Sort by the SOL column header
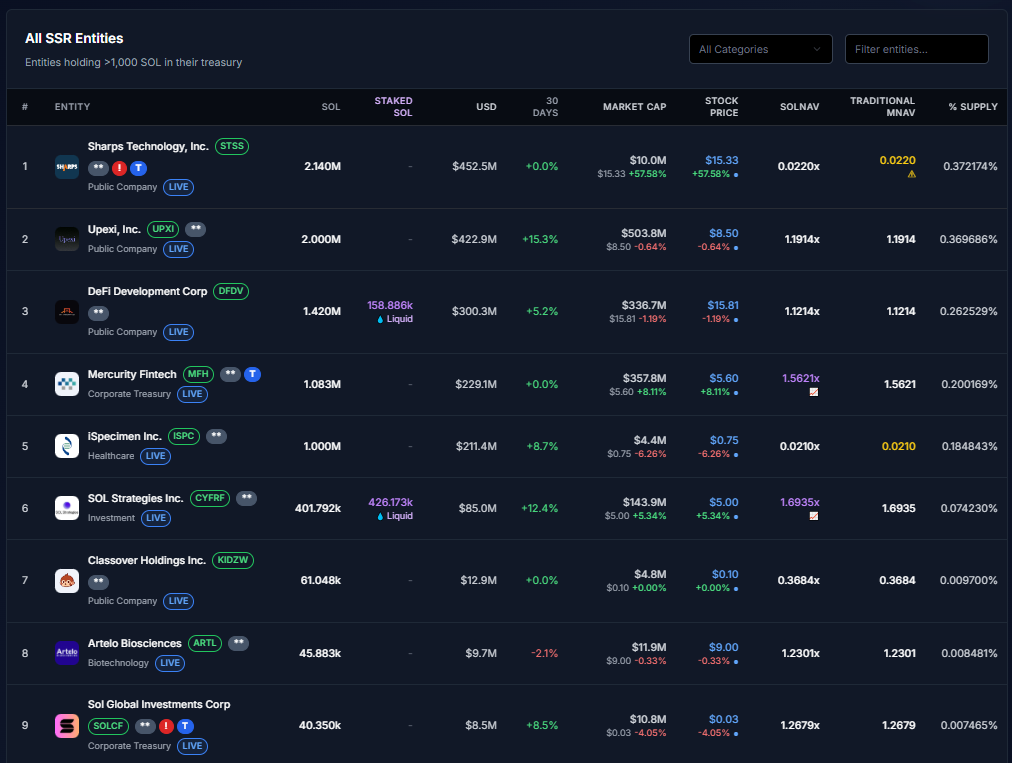This screenshot has height=763, width=1012. click(331, 107)
